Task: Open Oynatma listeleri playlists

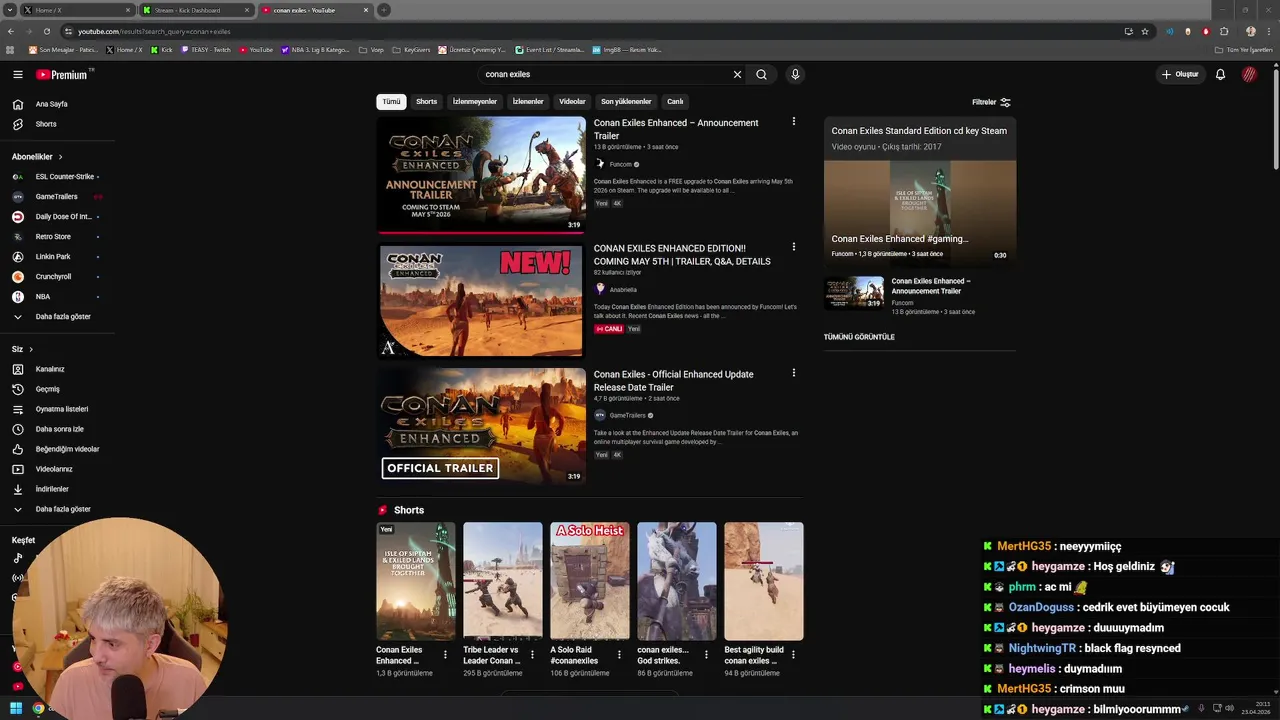Action: coord(62,409)
